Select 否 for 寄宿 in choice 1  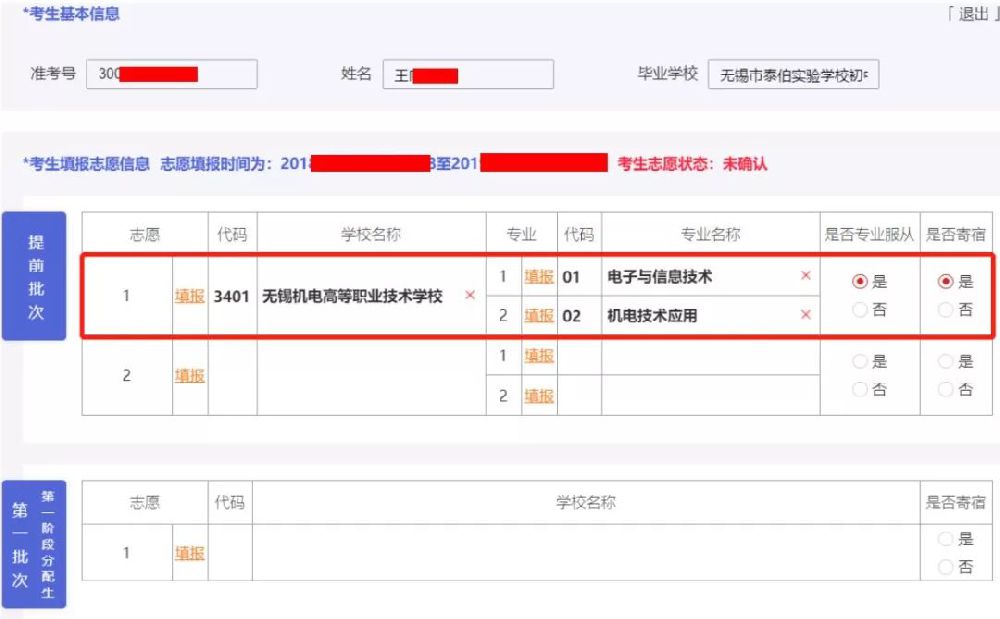(946, 310)
